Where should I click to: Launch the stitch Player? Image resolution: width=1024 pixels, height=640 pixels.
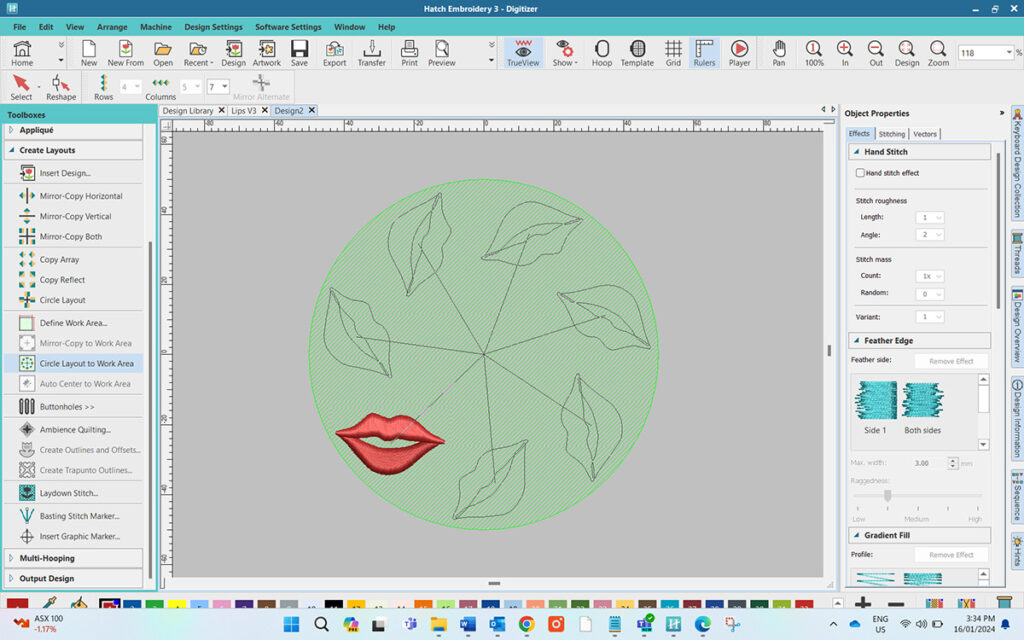[738, 52]
